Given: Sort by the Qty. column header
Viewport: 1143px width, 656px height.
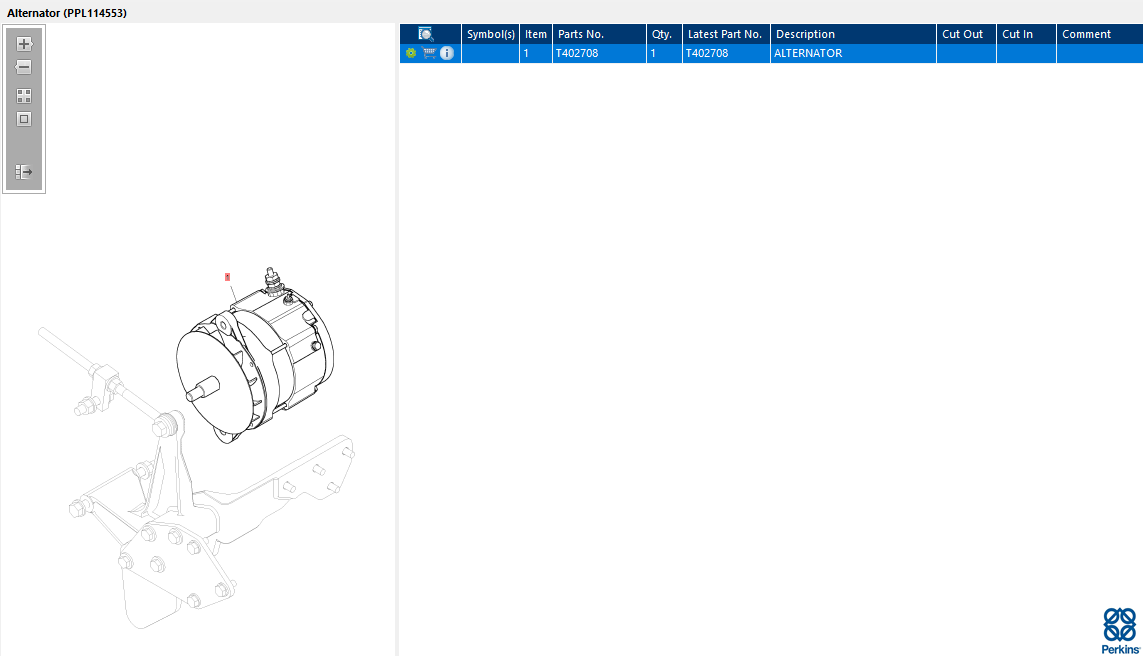Looking at the screenshot, I should pyautogui.click(x=664, y=34).
